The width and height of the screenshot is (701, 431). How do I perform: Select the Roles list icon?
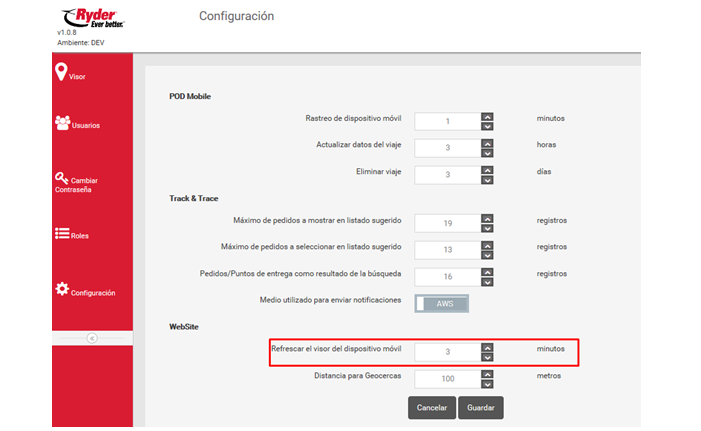coord(62,234)
